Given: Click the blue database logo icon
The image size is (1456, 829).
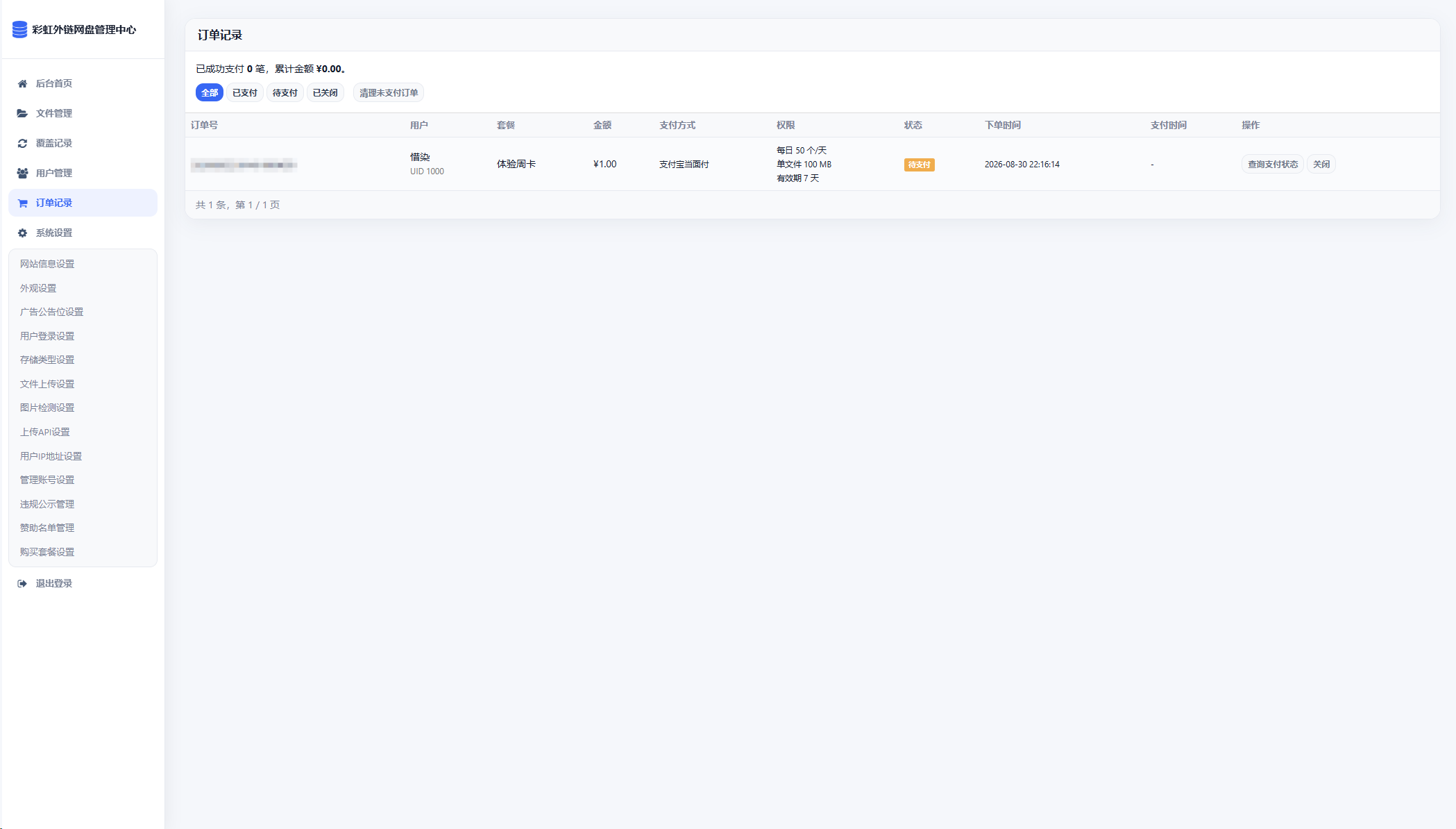Looking at the screenshot, I should (x=20, y=29).
